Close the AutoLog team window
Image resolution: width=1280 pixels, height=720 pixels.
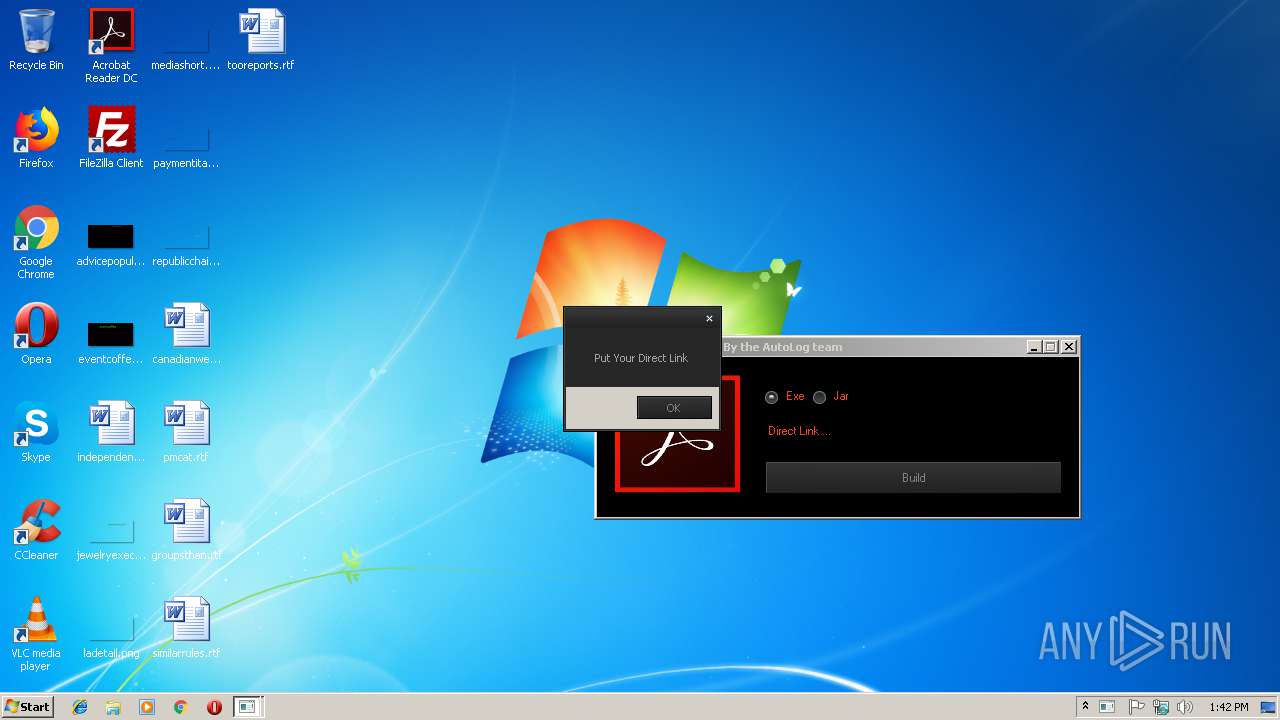tap(1069, 347)
